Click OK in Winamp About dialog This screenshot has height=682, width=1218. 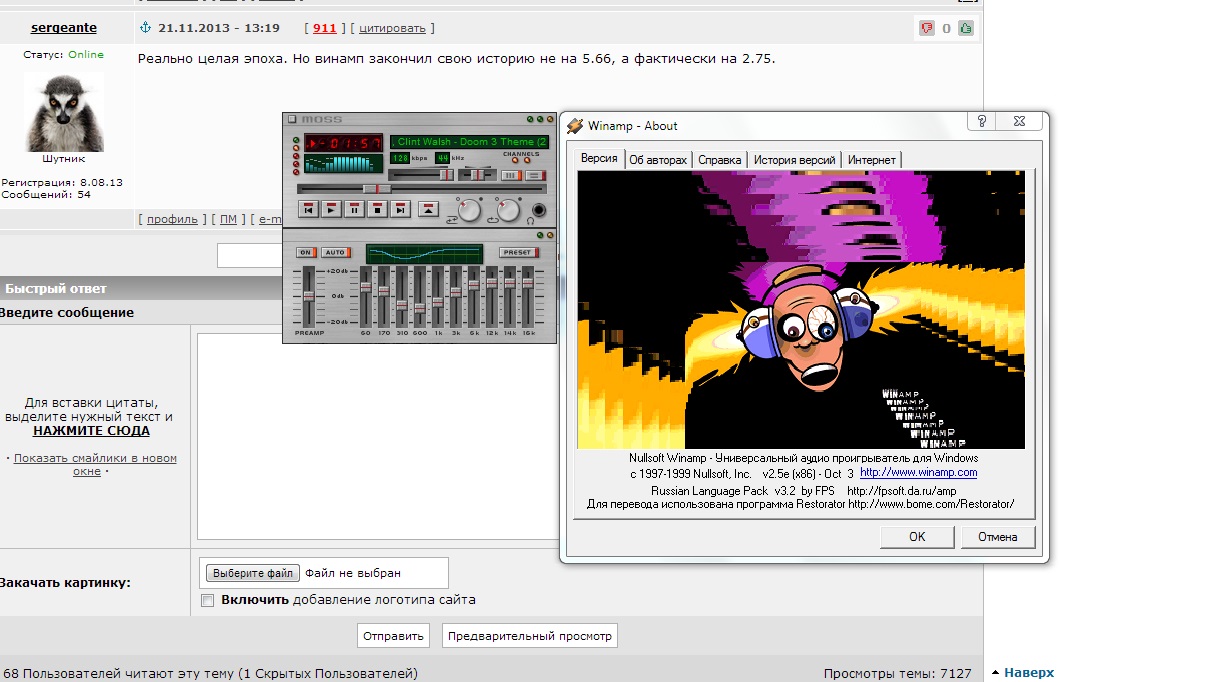click(x=917, y=537)
